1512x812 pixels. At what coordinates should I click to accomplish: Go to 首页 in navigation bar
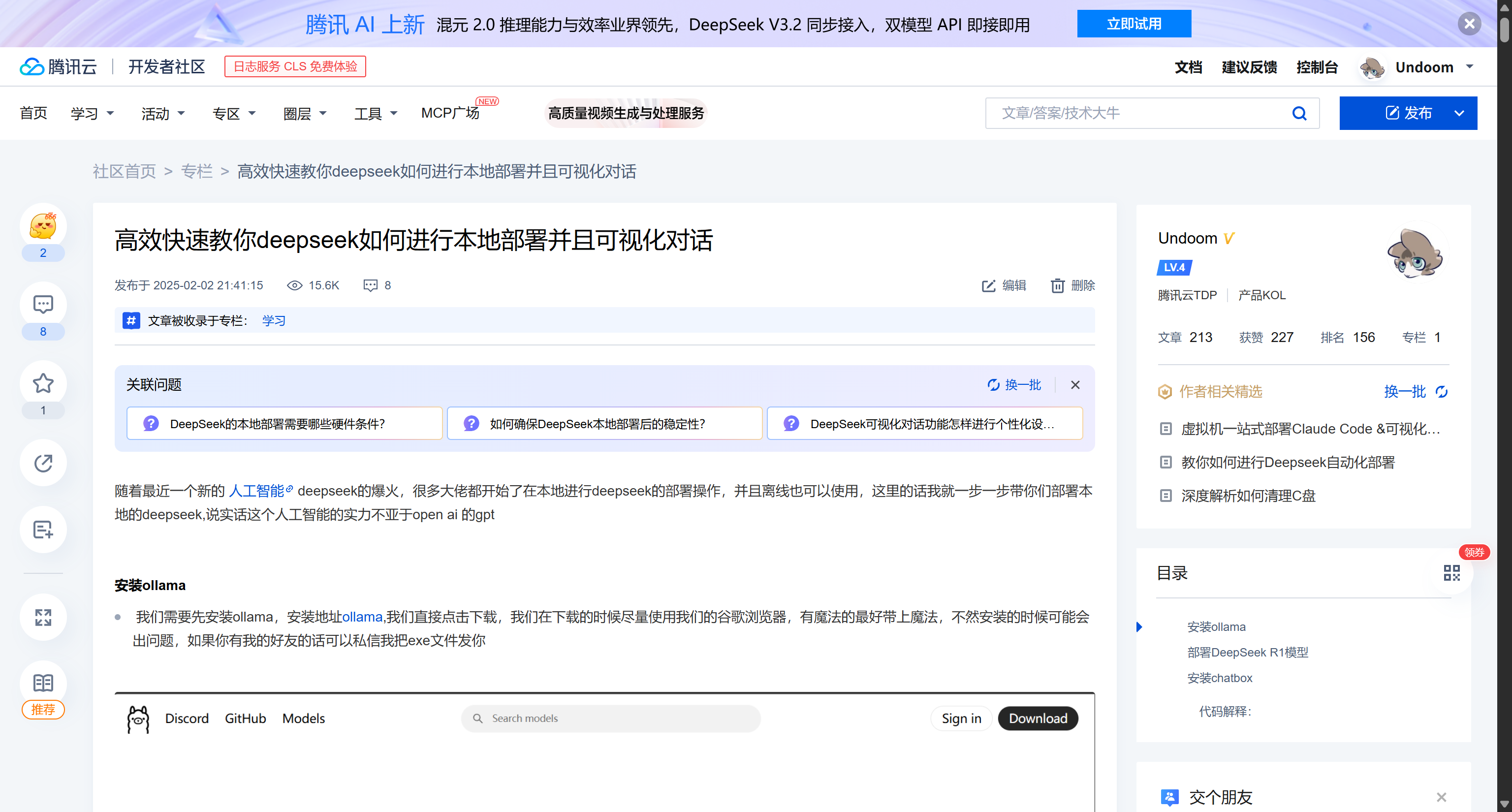pyautogui.click(x=33, y=113)
